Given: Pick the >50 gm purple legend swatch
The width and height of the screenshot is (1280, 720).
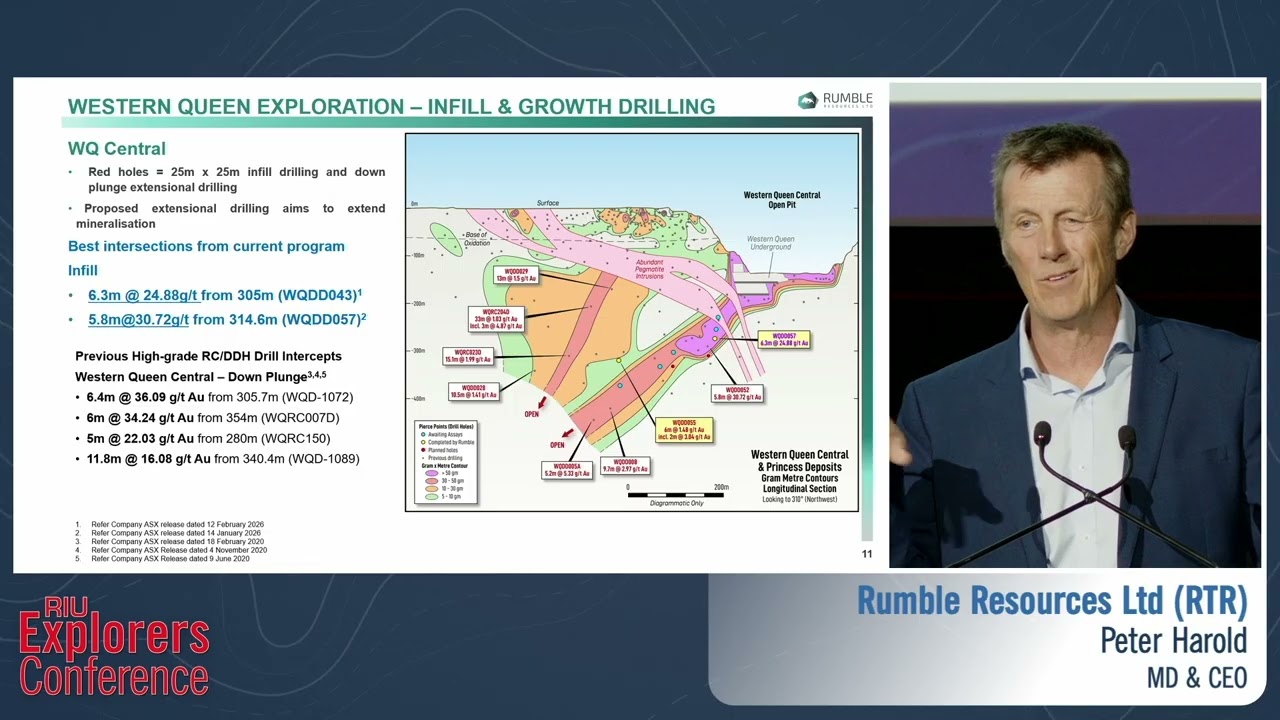Looking at the screenshot, I should pos(432,473).
